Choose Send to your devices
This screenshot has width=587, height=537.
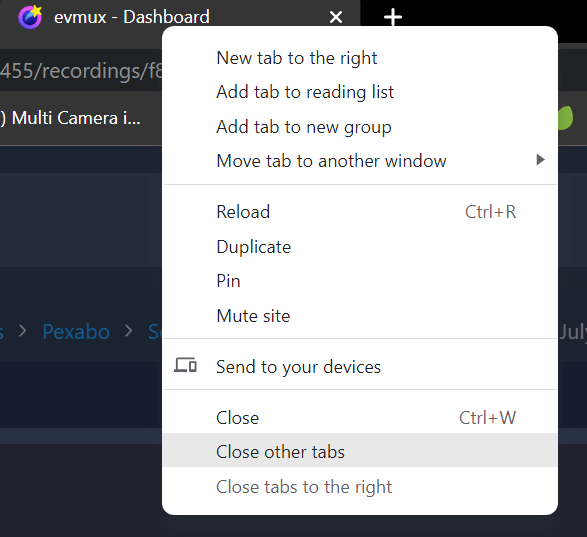tap(360, 366)
